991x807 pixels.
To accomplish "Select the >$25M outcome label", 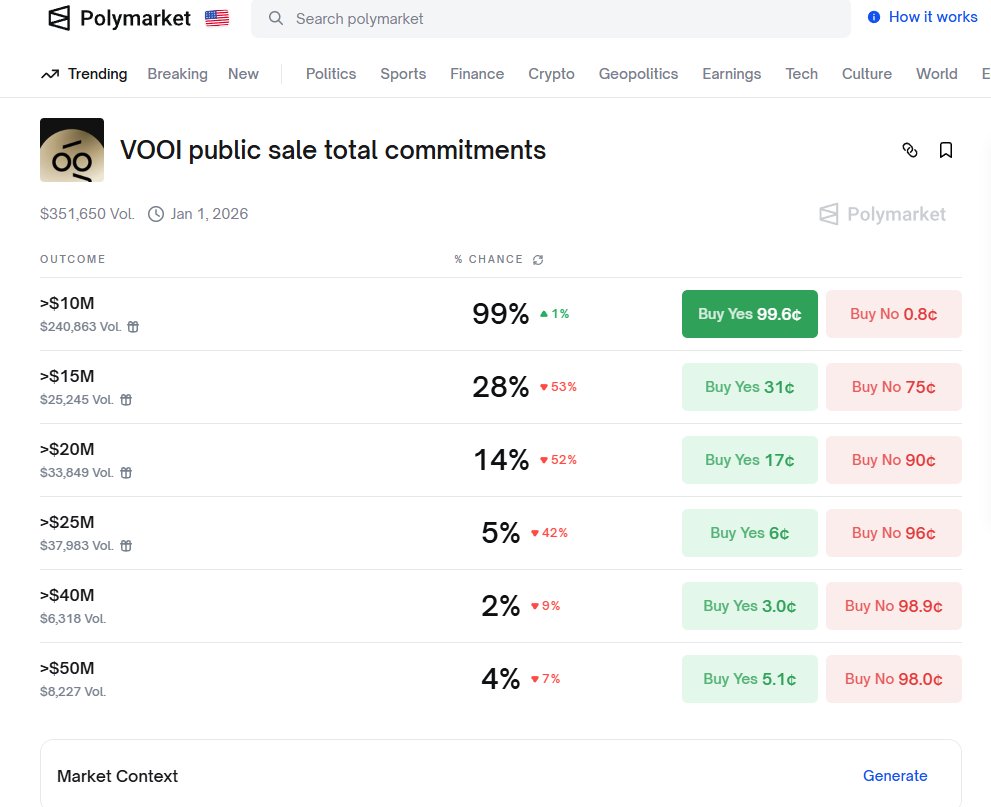I will tap(67, 523).
